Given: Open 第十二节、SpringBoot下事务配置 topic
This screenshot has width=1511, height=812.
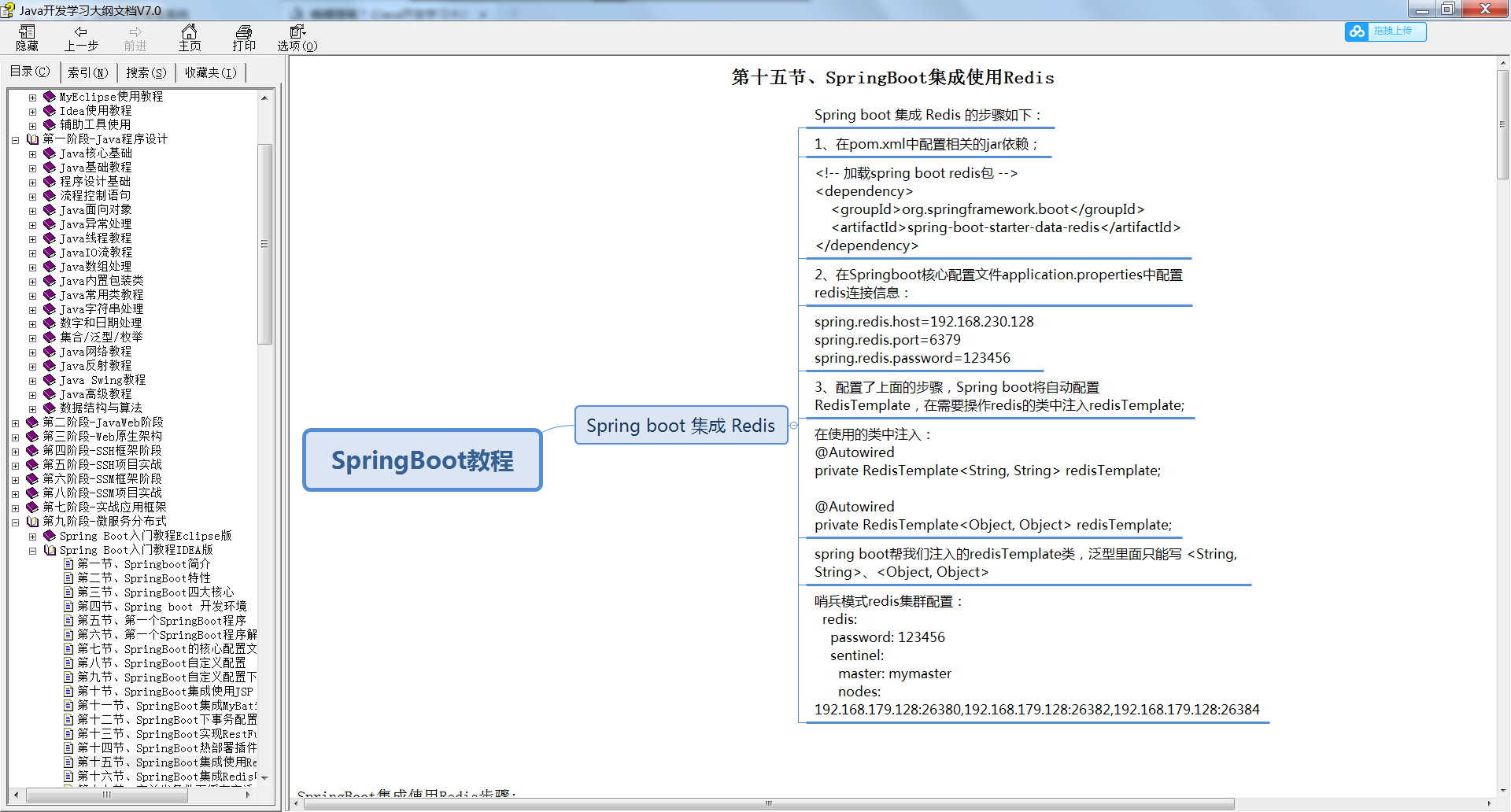Looking at the screenshot, I should click(167, 720).
